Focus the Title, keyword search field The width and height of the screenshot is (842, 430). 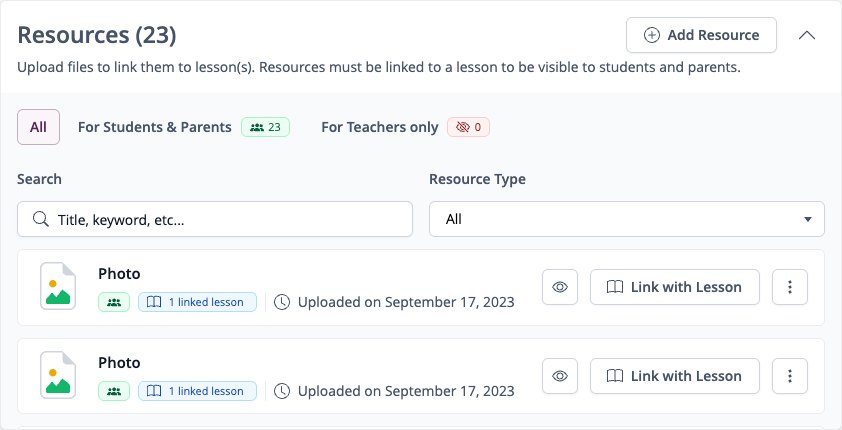pyautogui.click(x=215, y=219)
